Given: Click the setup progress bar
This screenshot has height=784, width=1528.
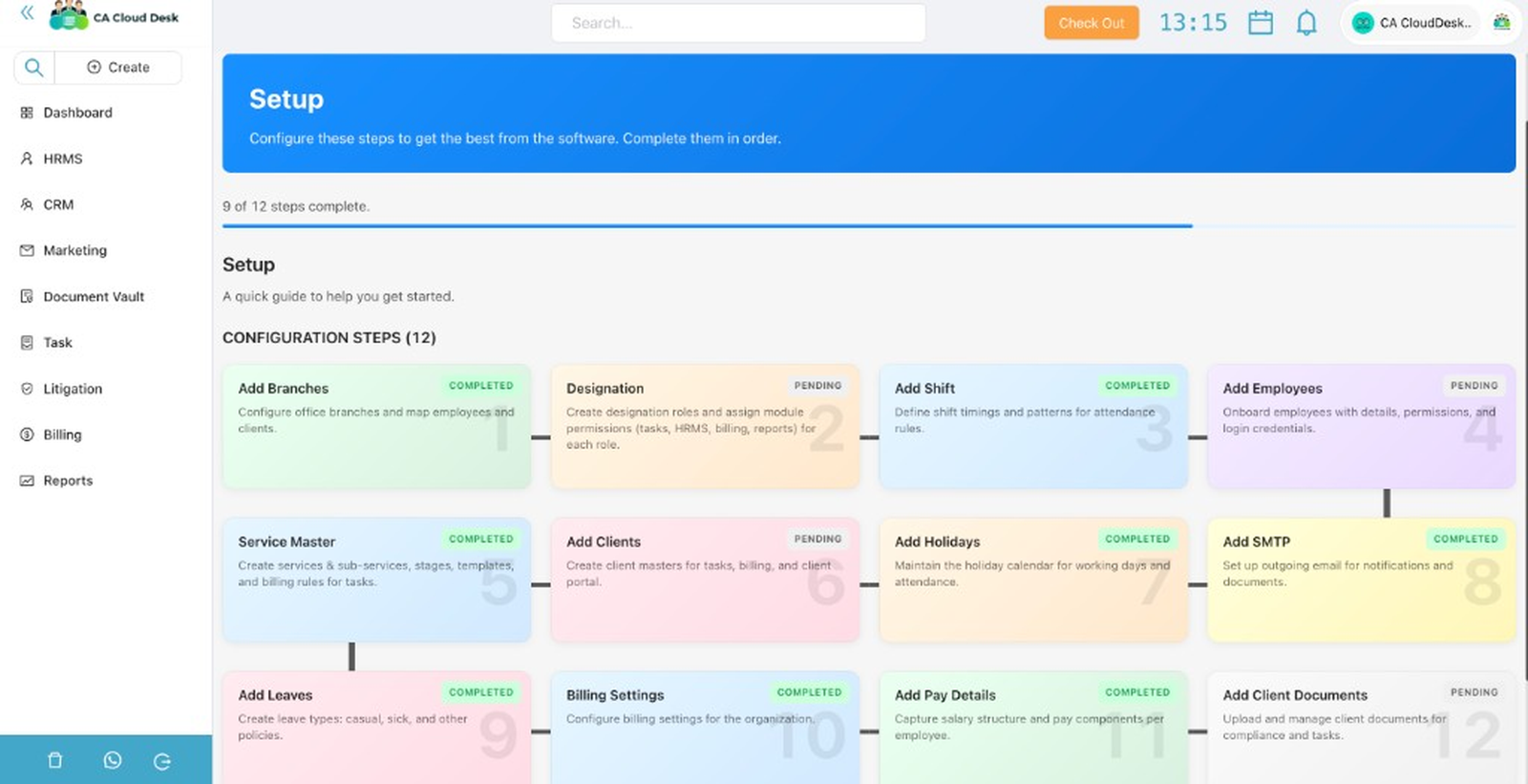Looking at the screenshot, I should pos(869,226).
